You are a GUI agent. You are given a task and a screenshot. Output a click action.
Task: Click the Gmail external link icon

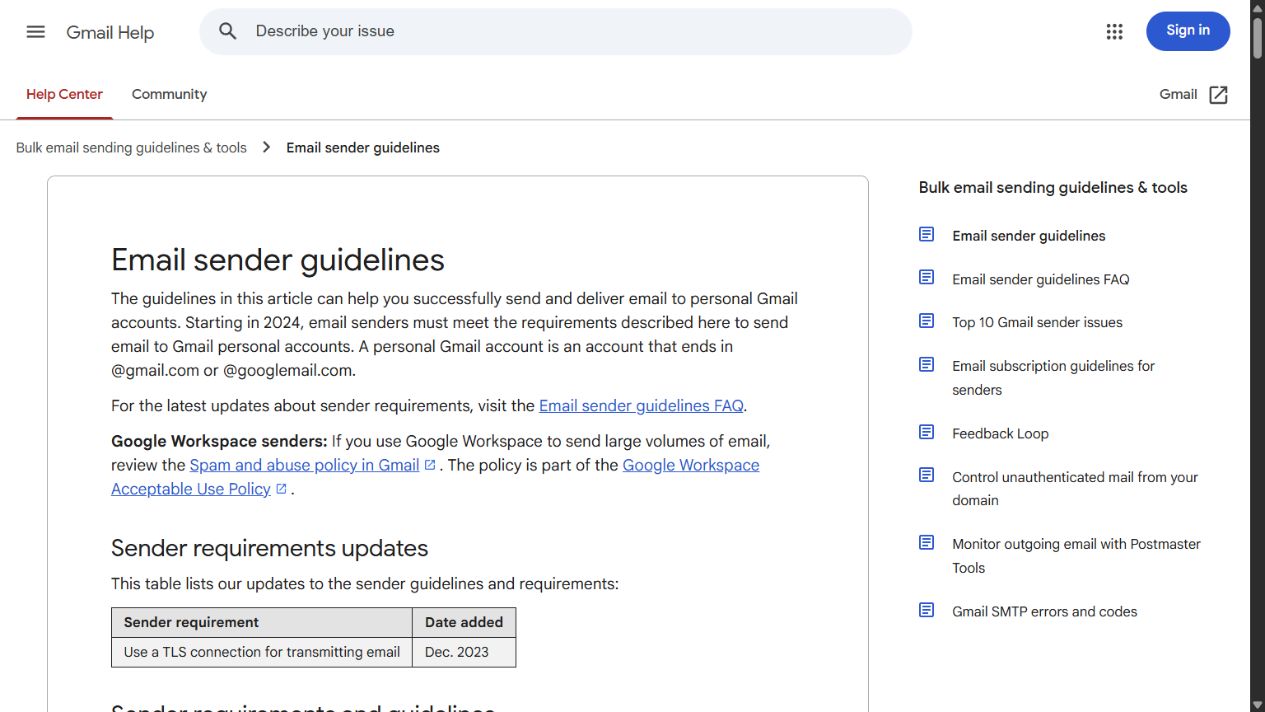click(x=1218, y=95)
